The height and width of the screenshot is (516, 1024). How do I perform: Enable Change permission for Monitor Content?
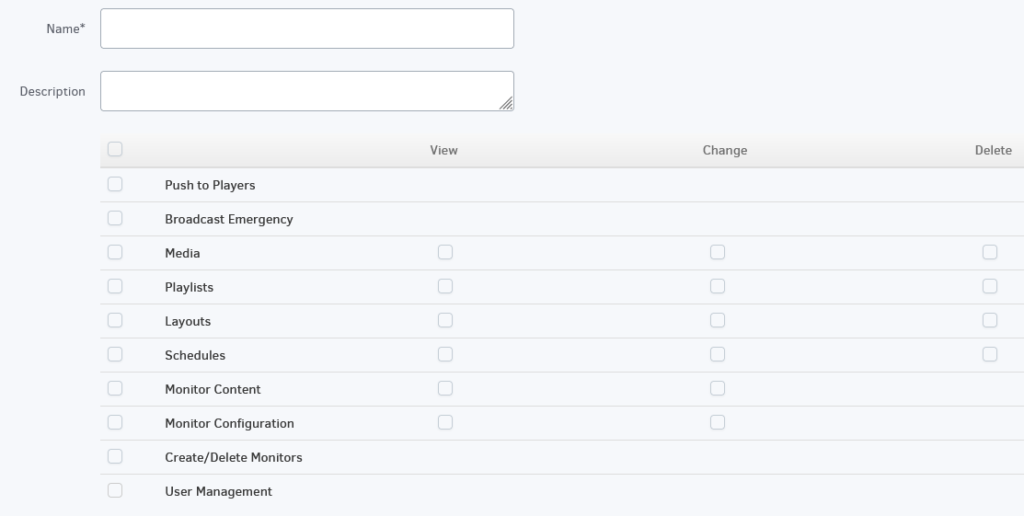coord(718,388)
